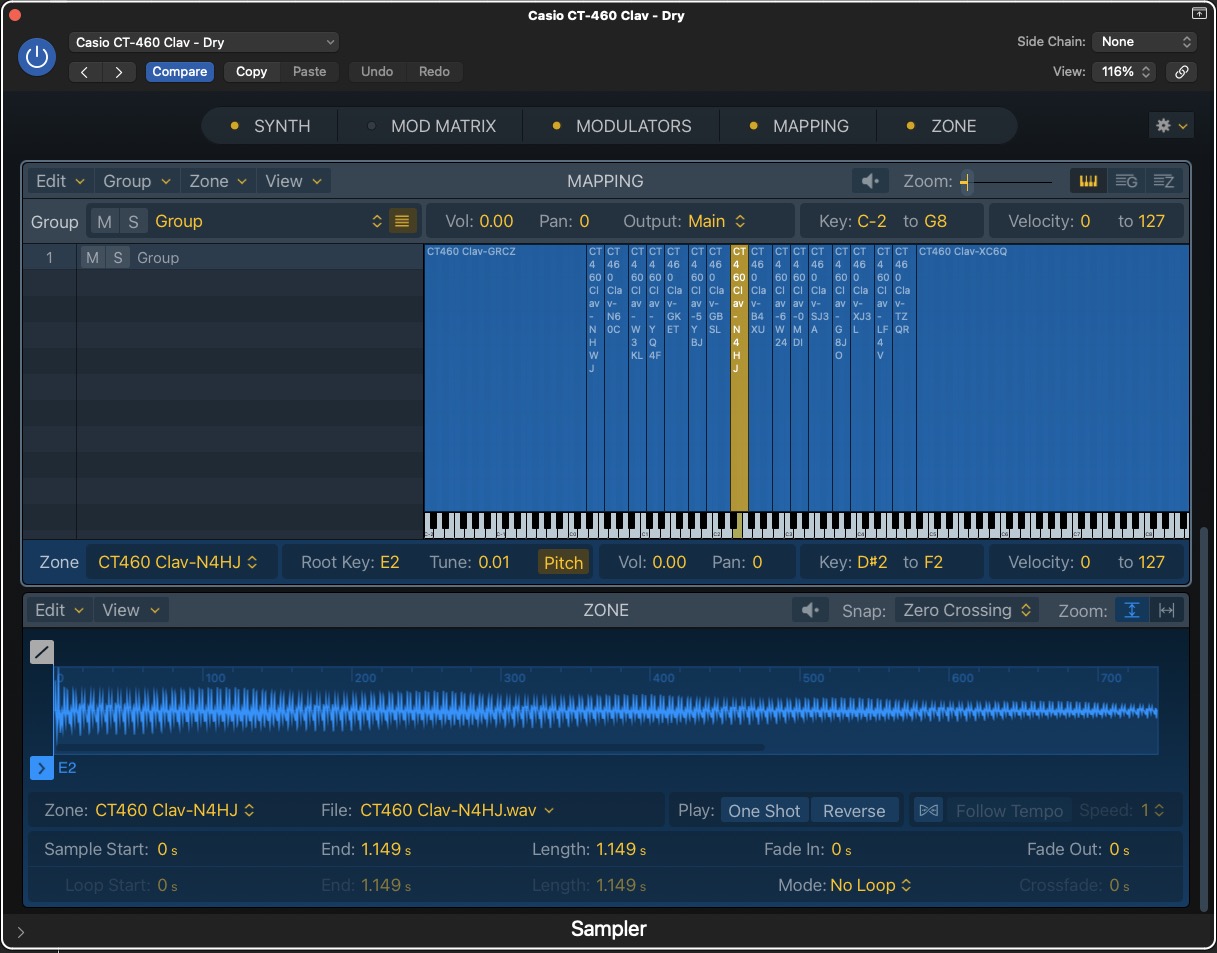Go to previous preset with left arrow

(x=85, y=72)
